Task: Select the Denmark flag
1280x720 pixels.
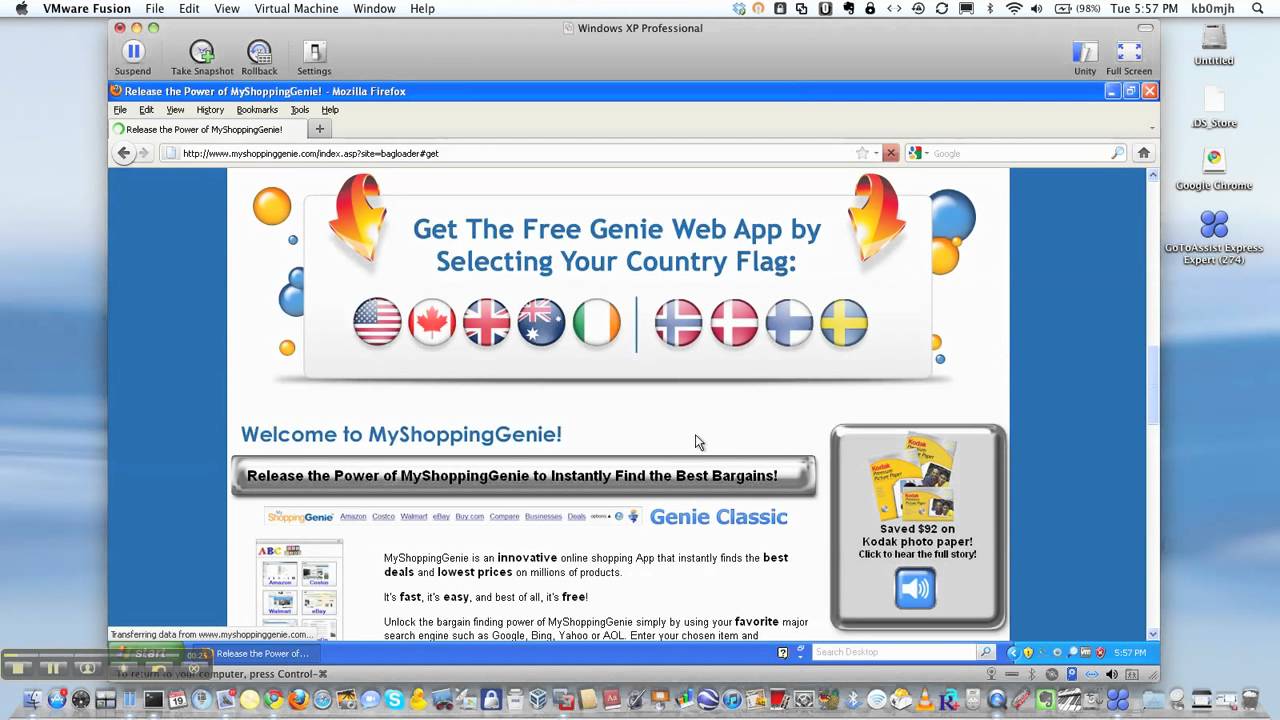Action: [735, 323]
